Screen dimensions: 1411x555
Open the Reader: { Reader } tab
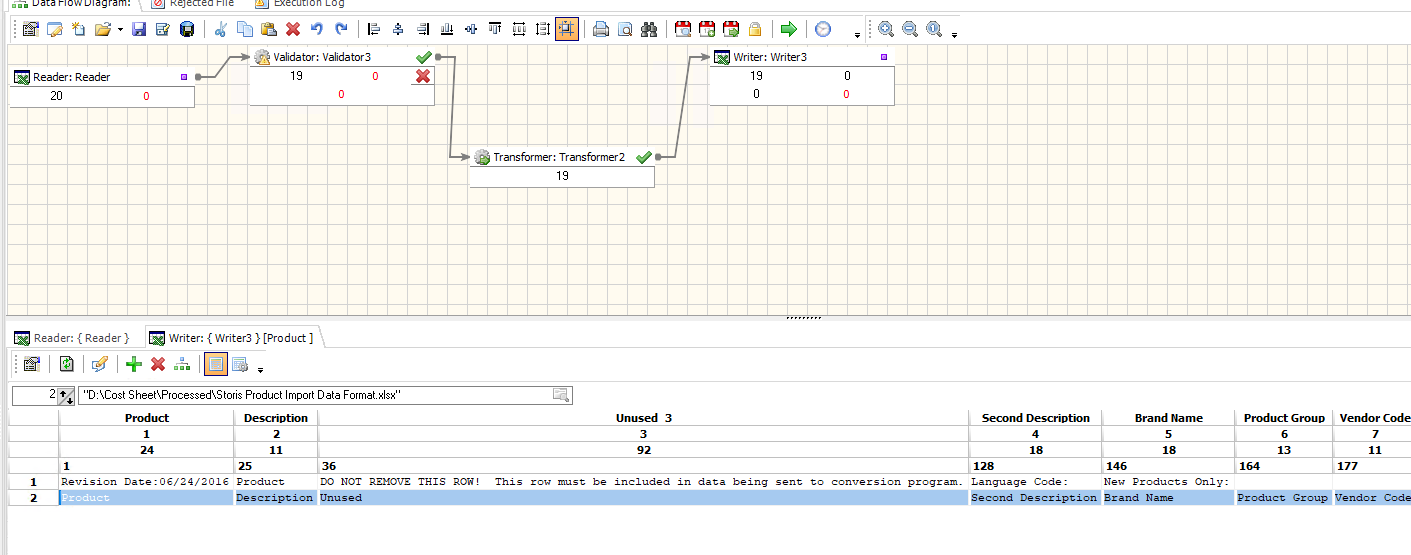(x=73, y=338)
